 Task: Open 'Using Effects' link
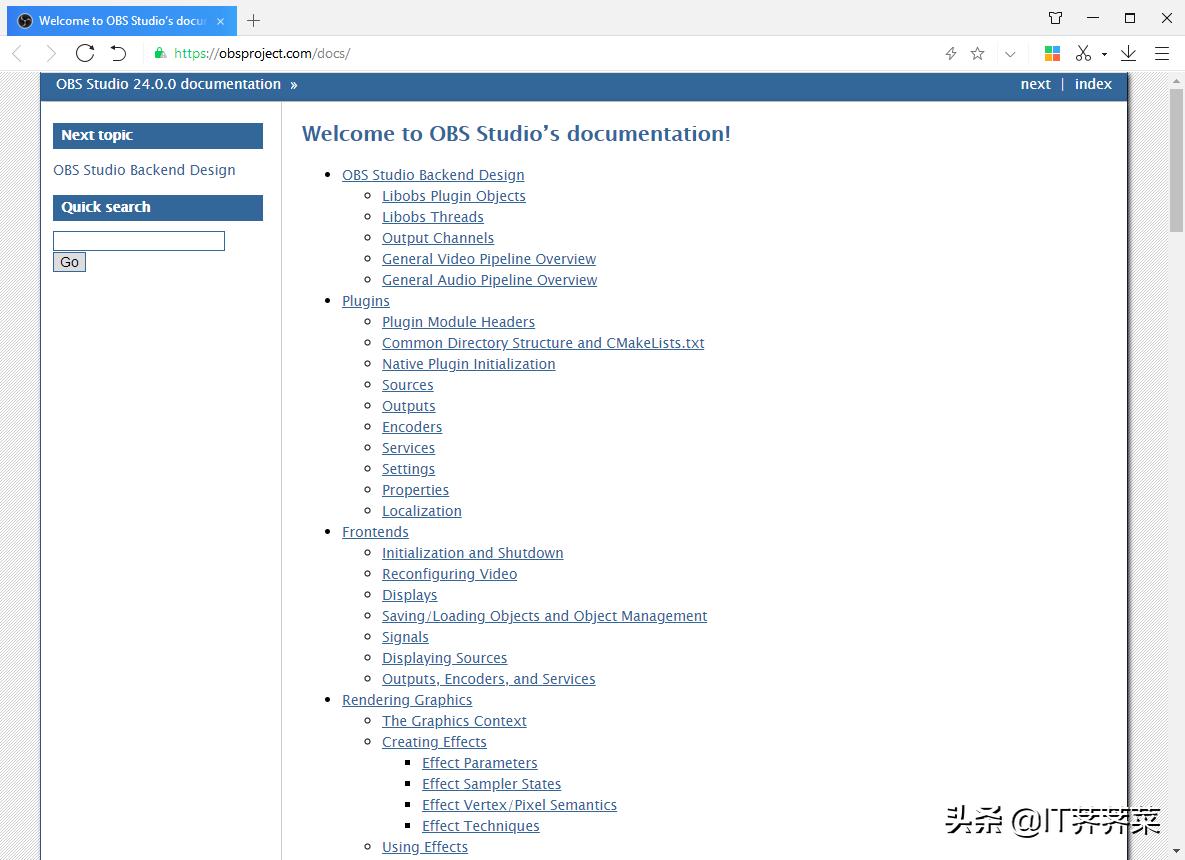coord(425,847)
